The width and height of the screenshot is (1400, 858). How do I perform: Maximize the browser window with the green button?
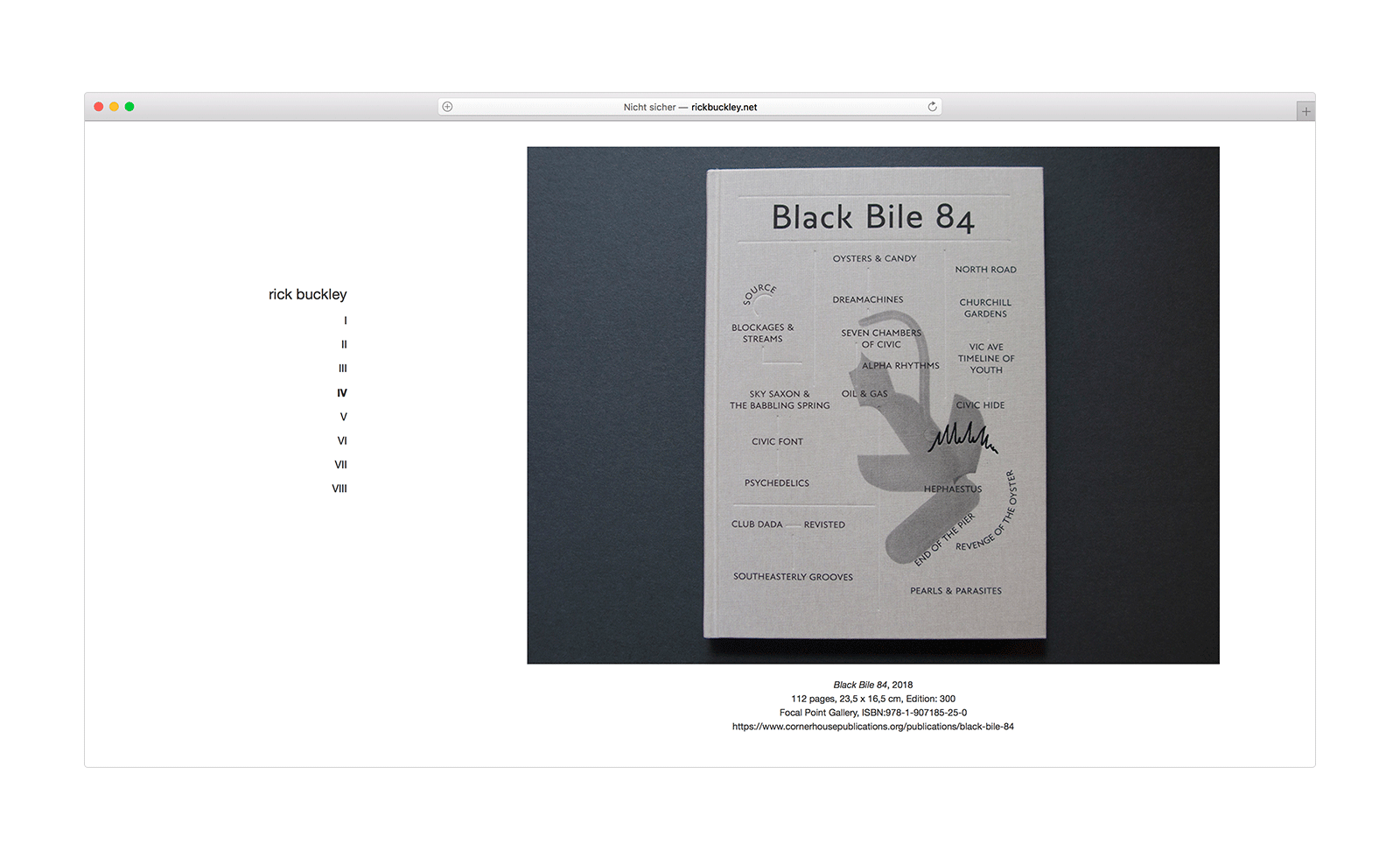click(129, 107)
